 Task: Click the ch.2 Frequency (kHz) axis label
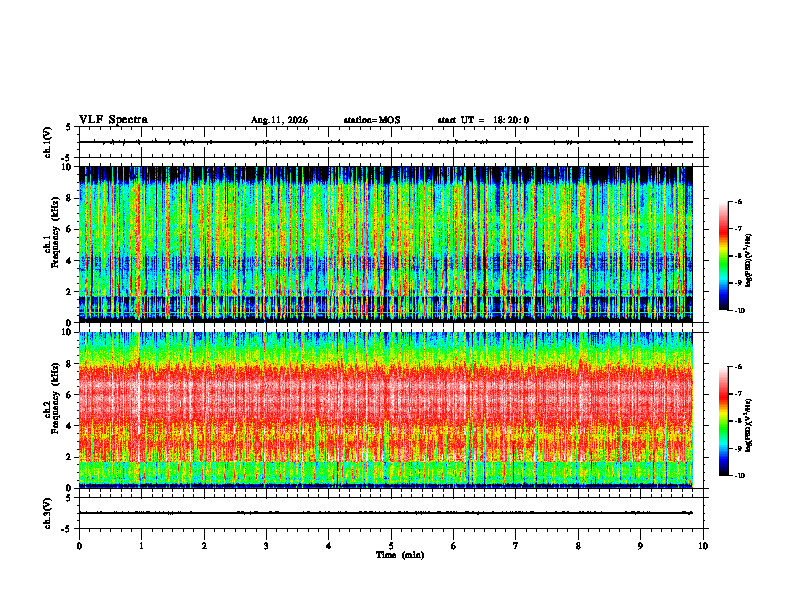(x=51, y=410)
